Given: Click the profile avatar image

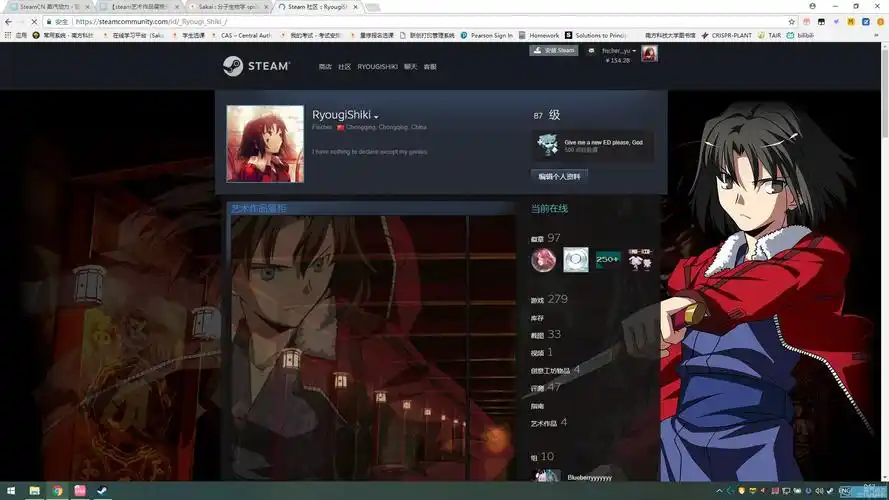Looking at the screenshot, I should click(x=265, y=143).
